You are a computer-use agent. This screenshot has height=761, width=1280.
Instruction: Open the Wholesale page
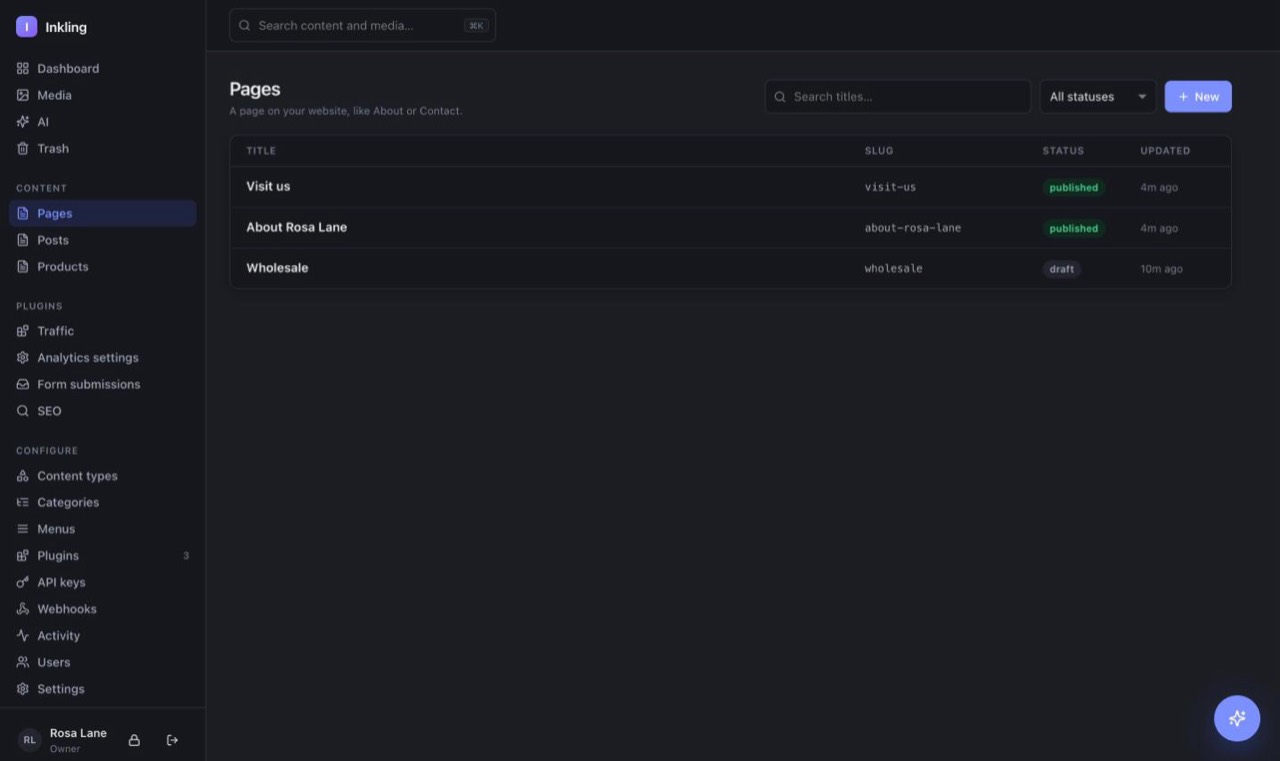(277, 268)
